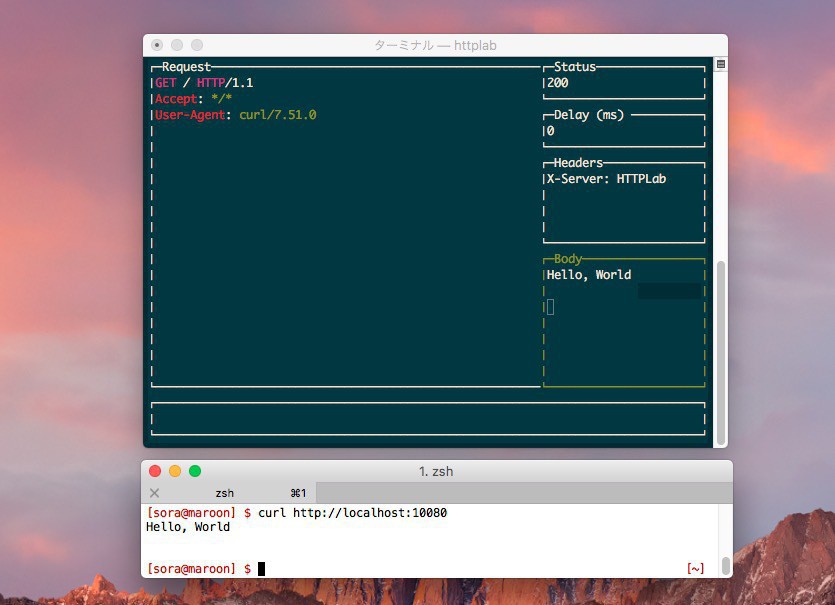
Task: Click the close button of the httplab window
Action: tap(157, 45)
